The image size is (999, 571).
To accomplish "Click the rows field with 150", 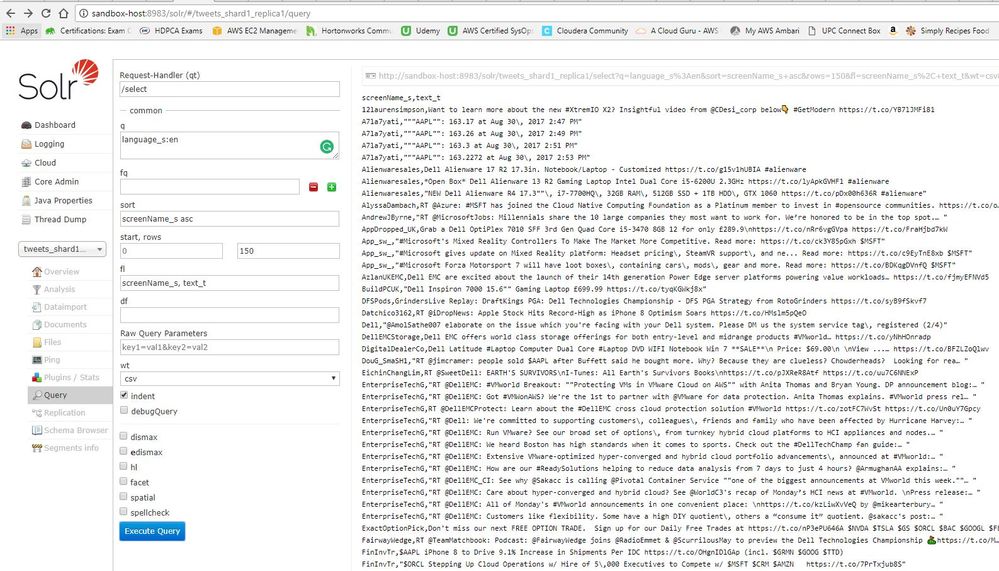I will pyautogui.click(x=288, y=251).
